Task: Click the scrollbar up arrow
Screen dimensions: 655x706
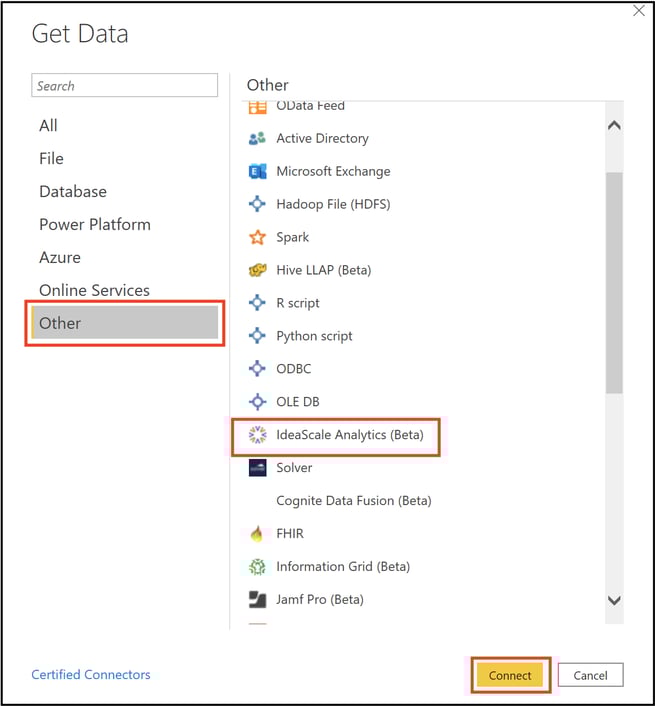Action: 614,125
